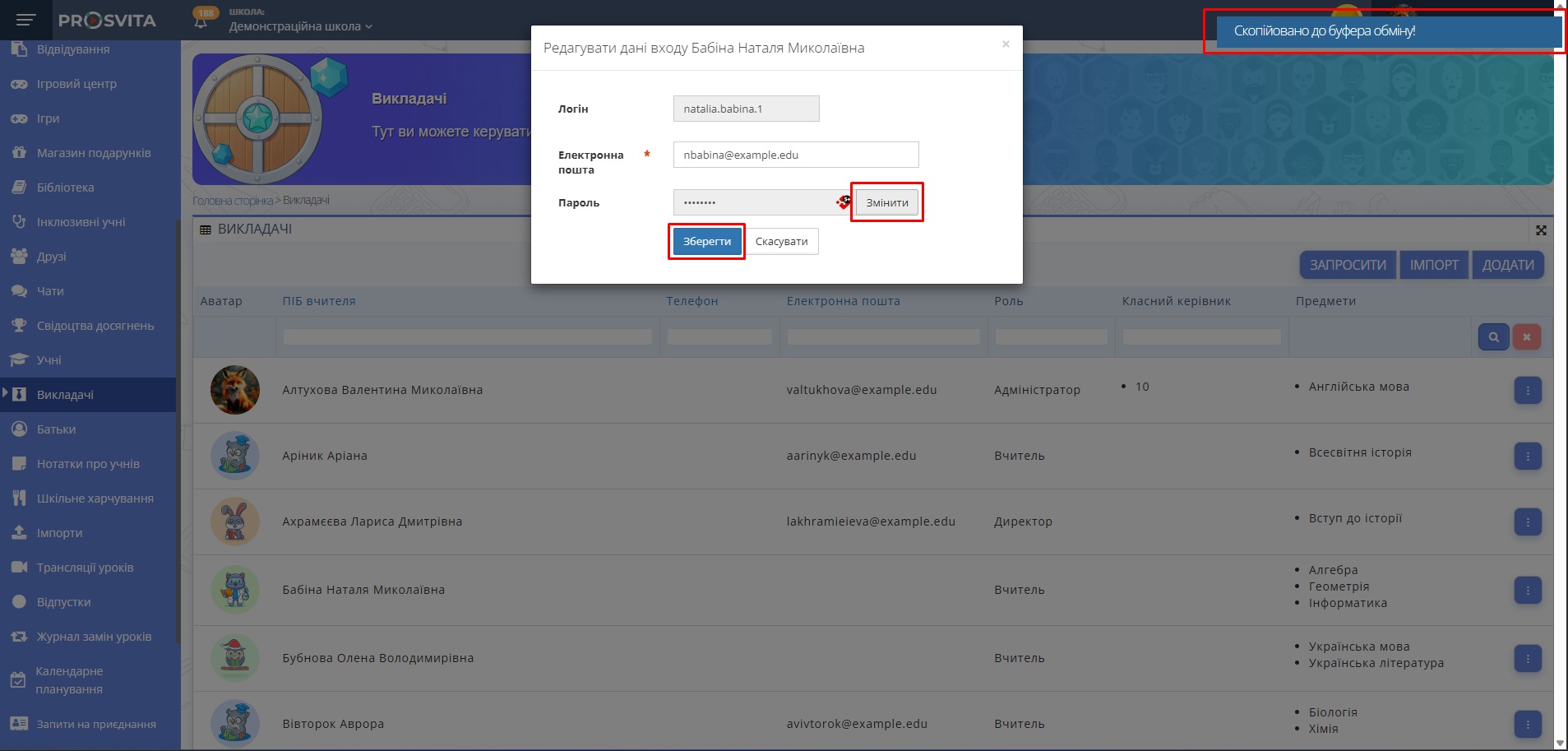Open Батьки in the sidebar

(x=56, y=429)
